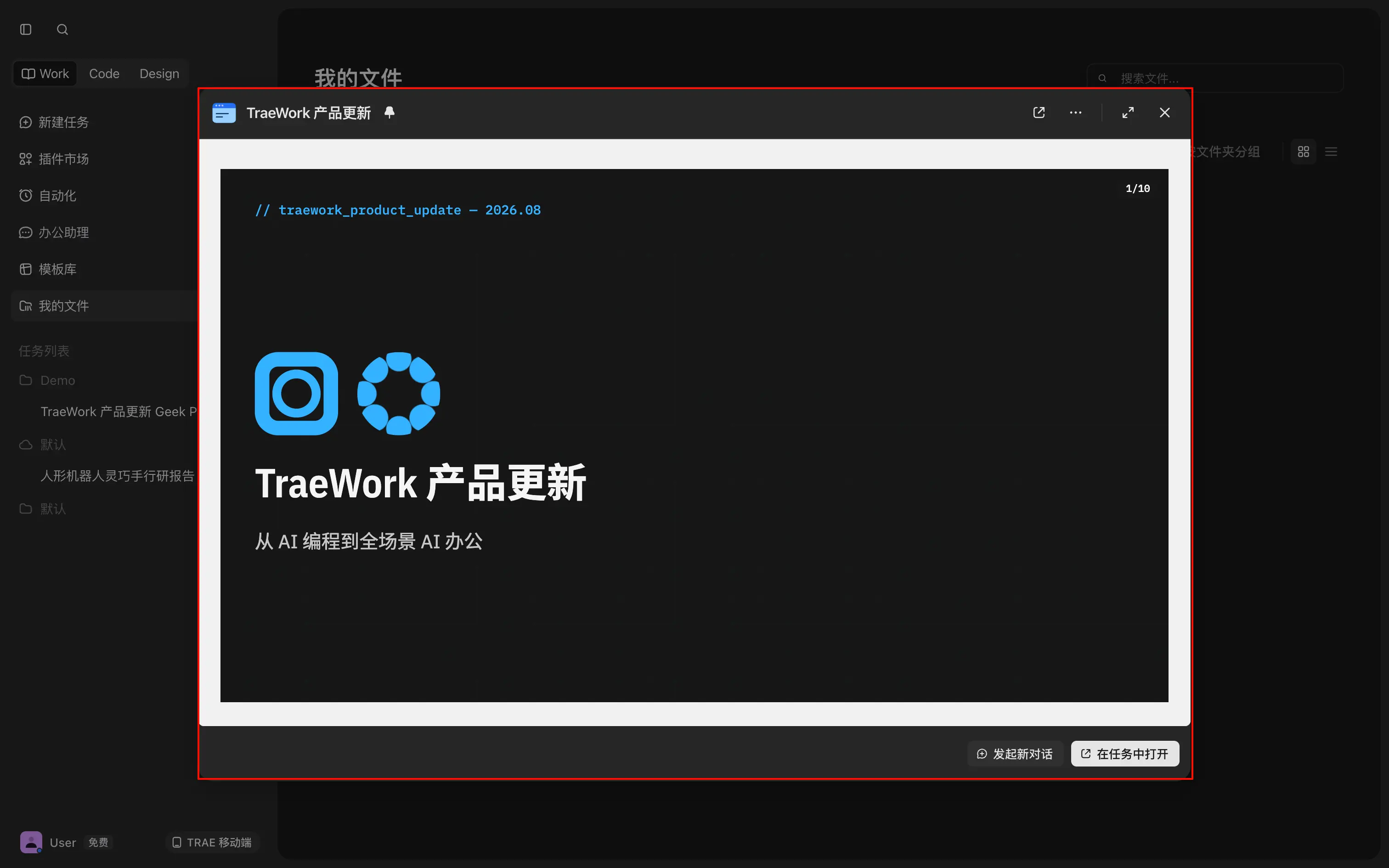Toggle the pin icon next to title
Screen dimensions: 1389x868
[x=389, y=113]
